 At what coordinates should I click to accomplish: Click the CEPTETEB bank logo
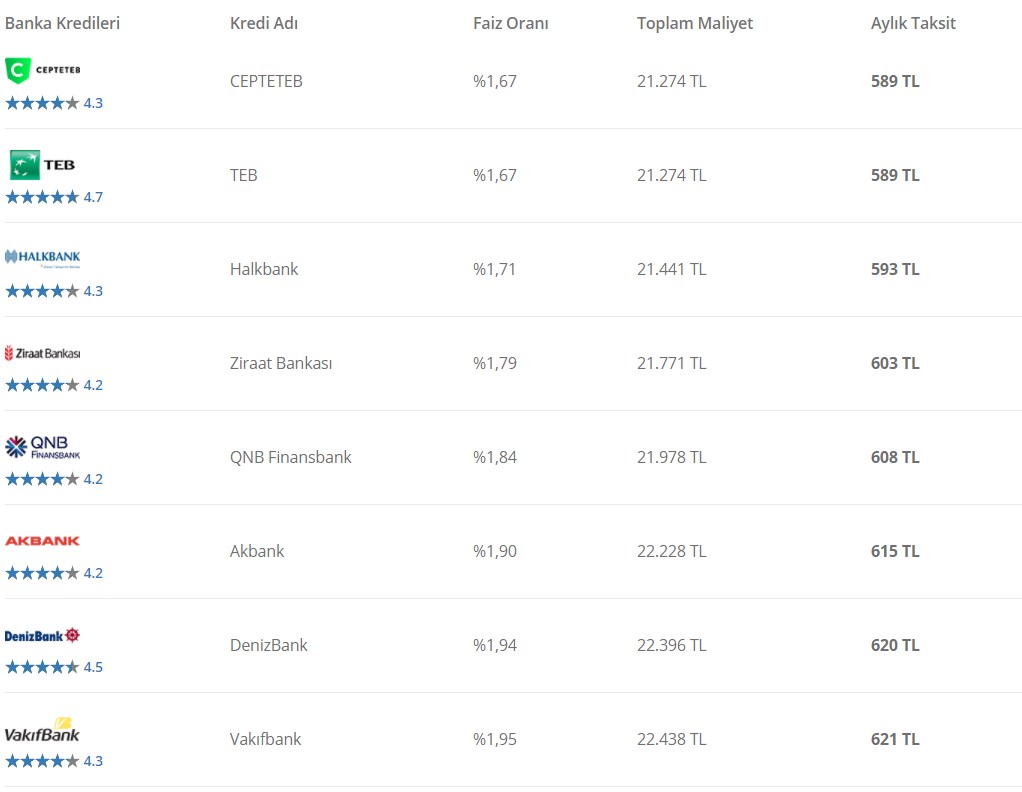[43, 70]
